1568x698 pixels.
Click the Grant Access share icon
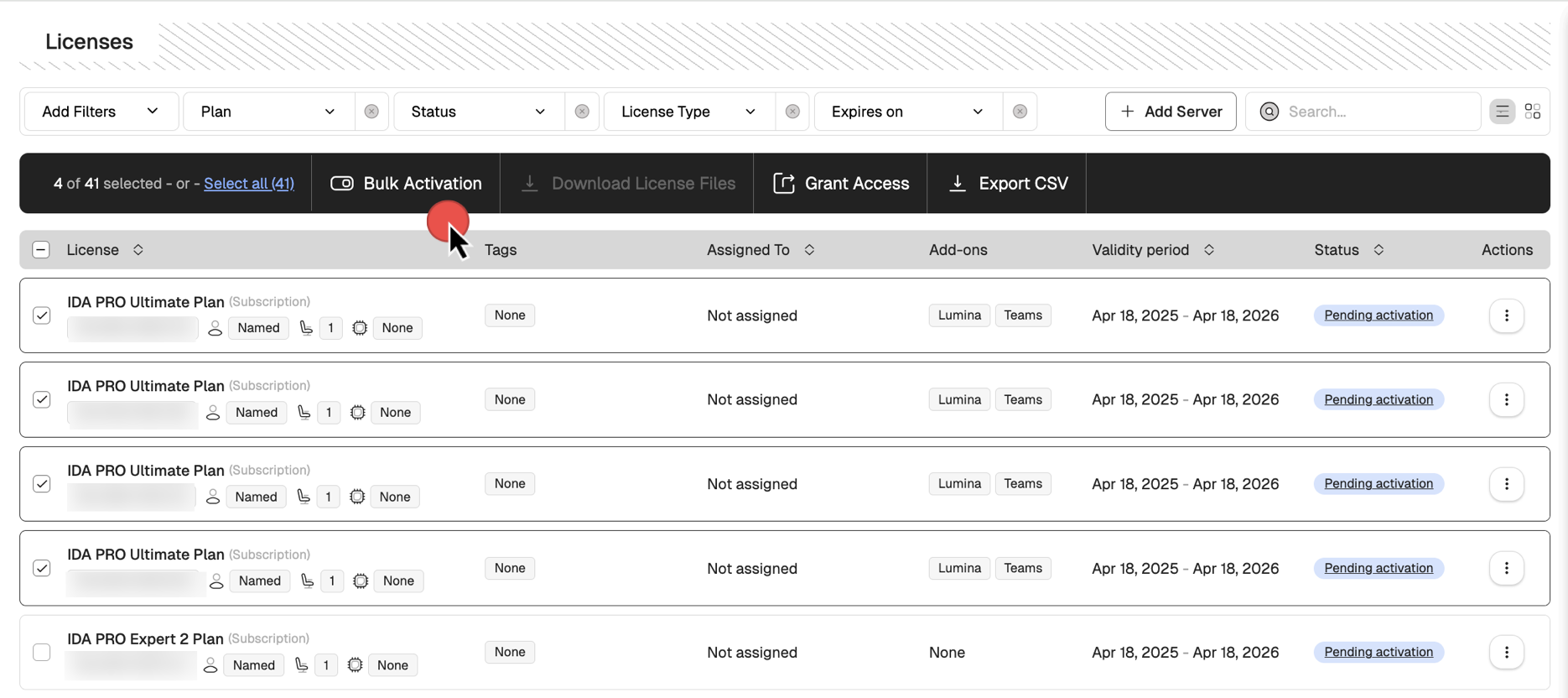(x=783, y=184)
